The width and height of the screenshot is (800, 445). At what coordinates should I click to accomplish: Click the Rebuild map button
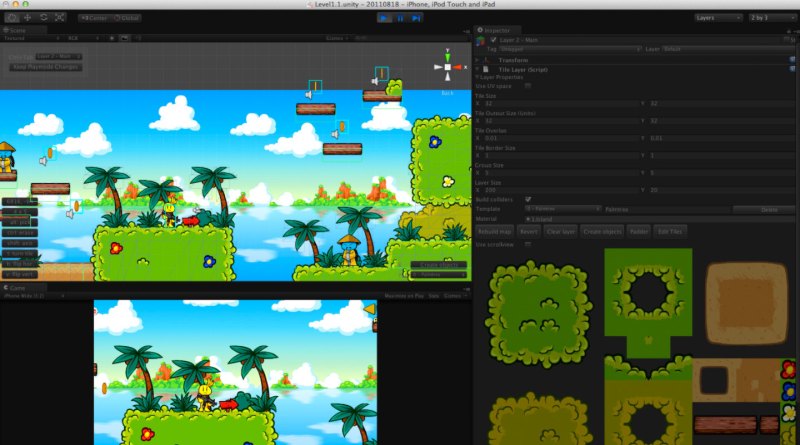click(494, 232)
